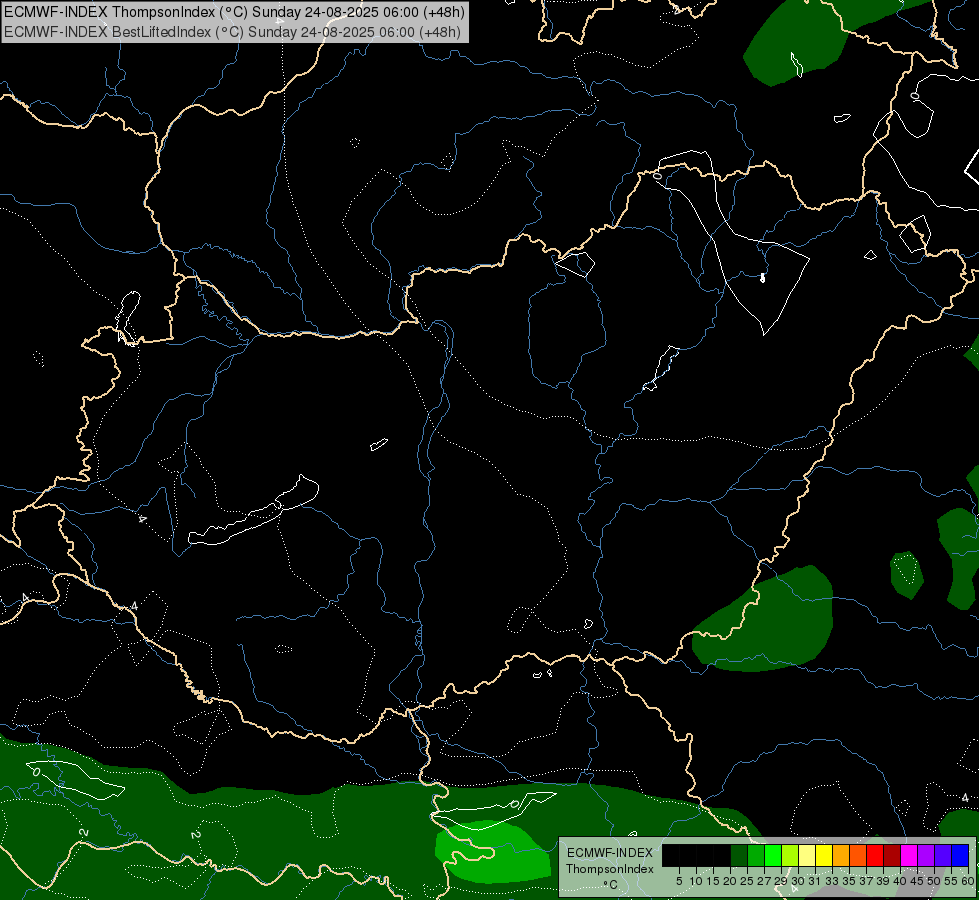Click the legend tick label '35'
Image resolution: width=979 pixels, height=900 pixels.
pyautogui.click(x=849, y=881)
